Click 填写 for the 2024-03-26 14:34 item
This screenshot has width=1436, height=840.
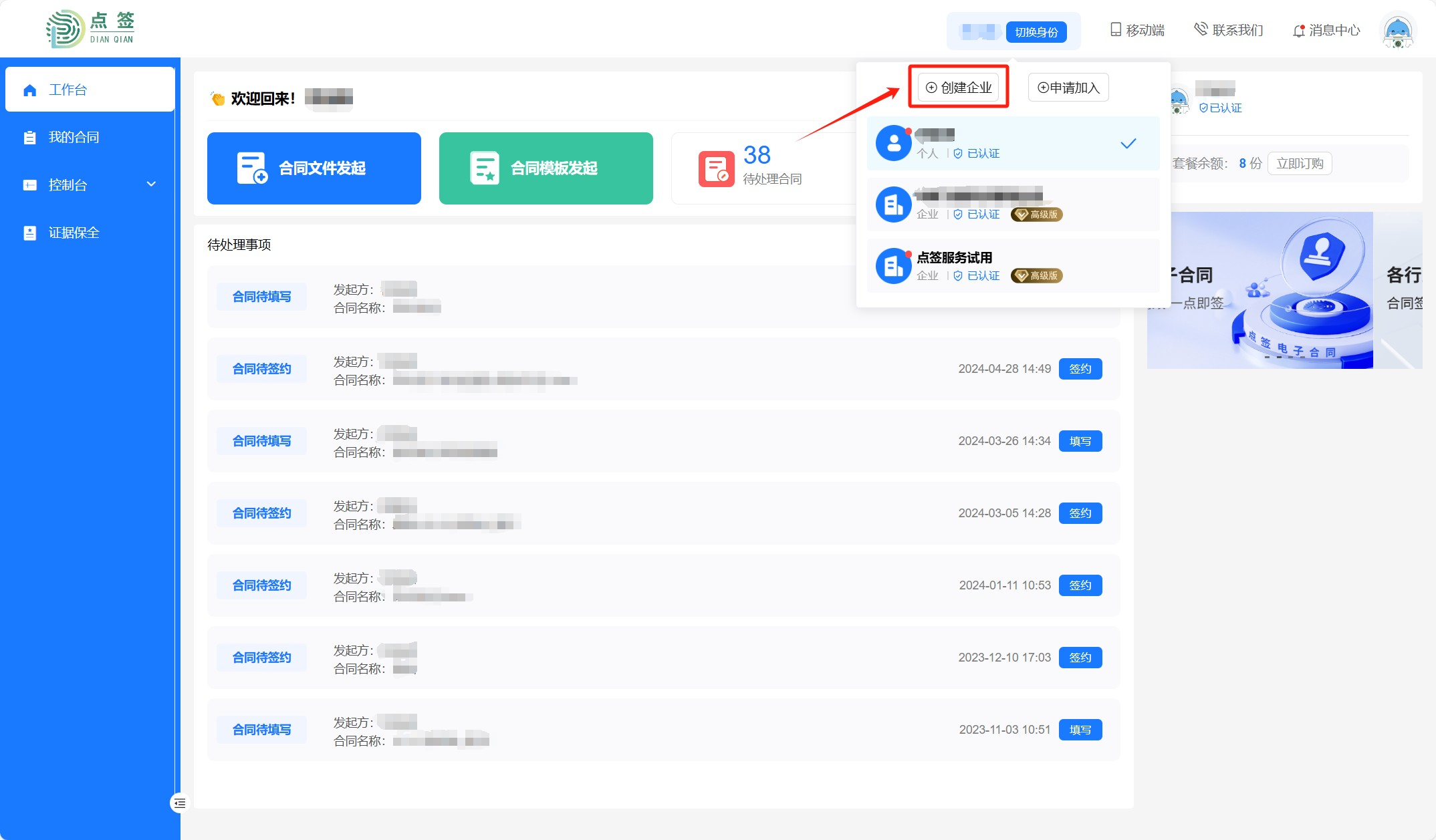tap(1080, 441)
